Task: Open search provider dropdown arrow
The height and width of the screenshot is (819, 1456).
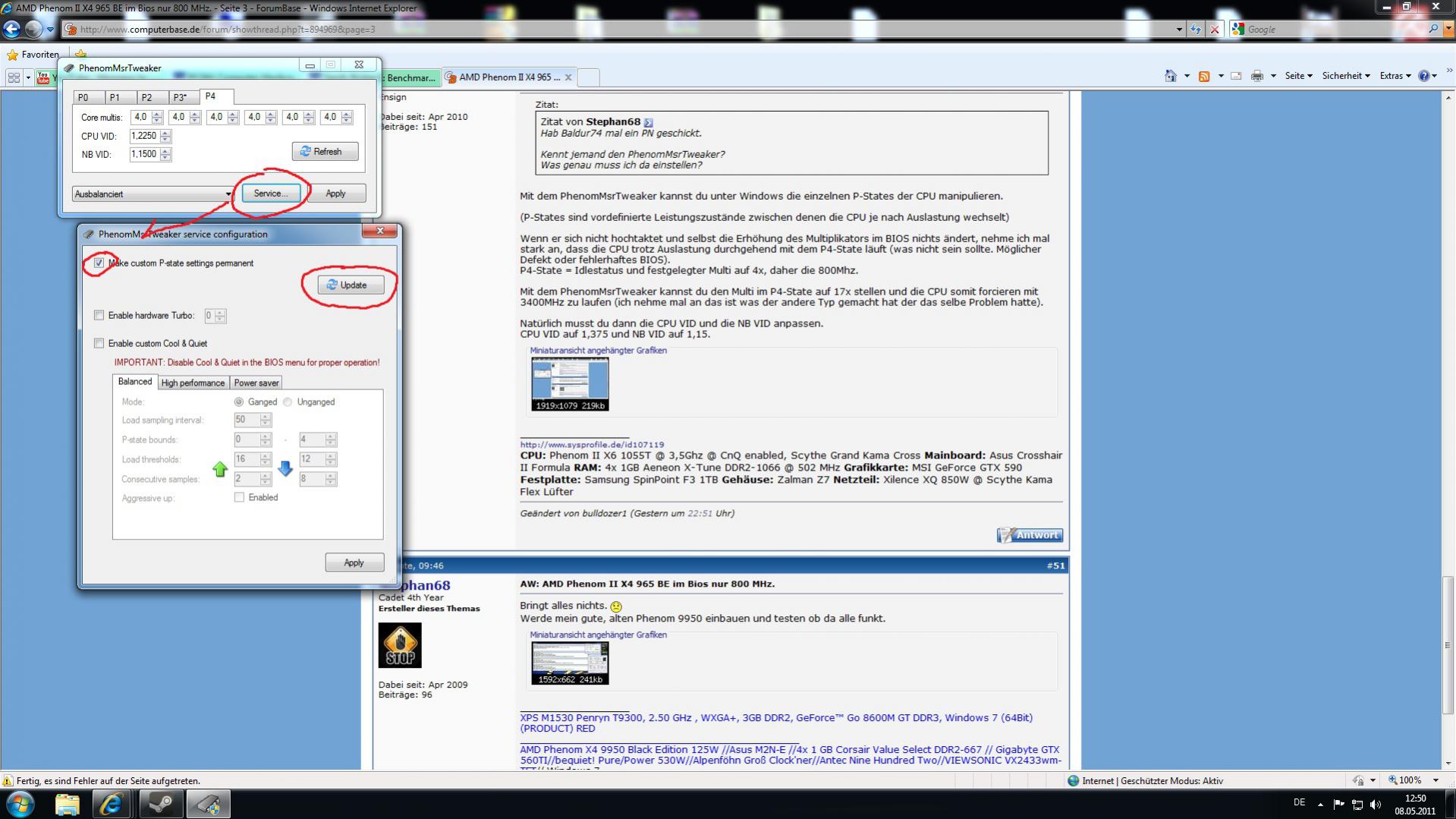Action: (1447, 29)
